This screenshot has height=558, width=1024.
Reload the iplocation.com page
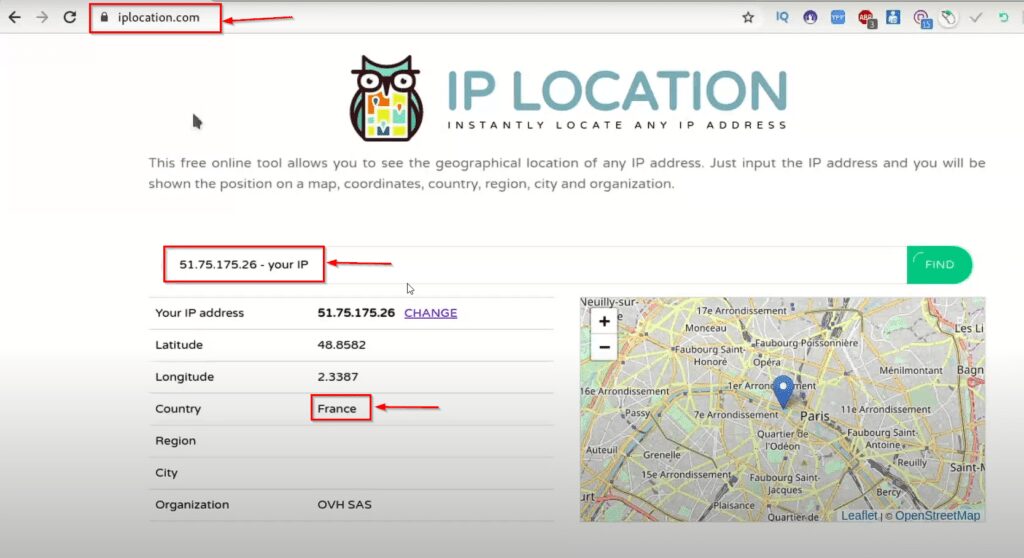pos(70,18)
